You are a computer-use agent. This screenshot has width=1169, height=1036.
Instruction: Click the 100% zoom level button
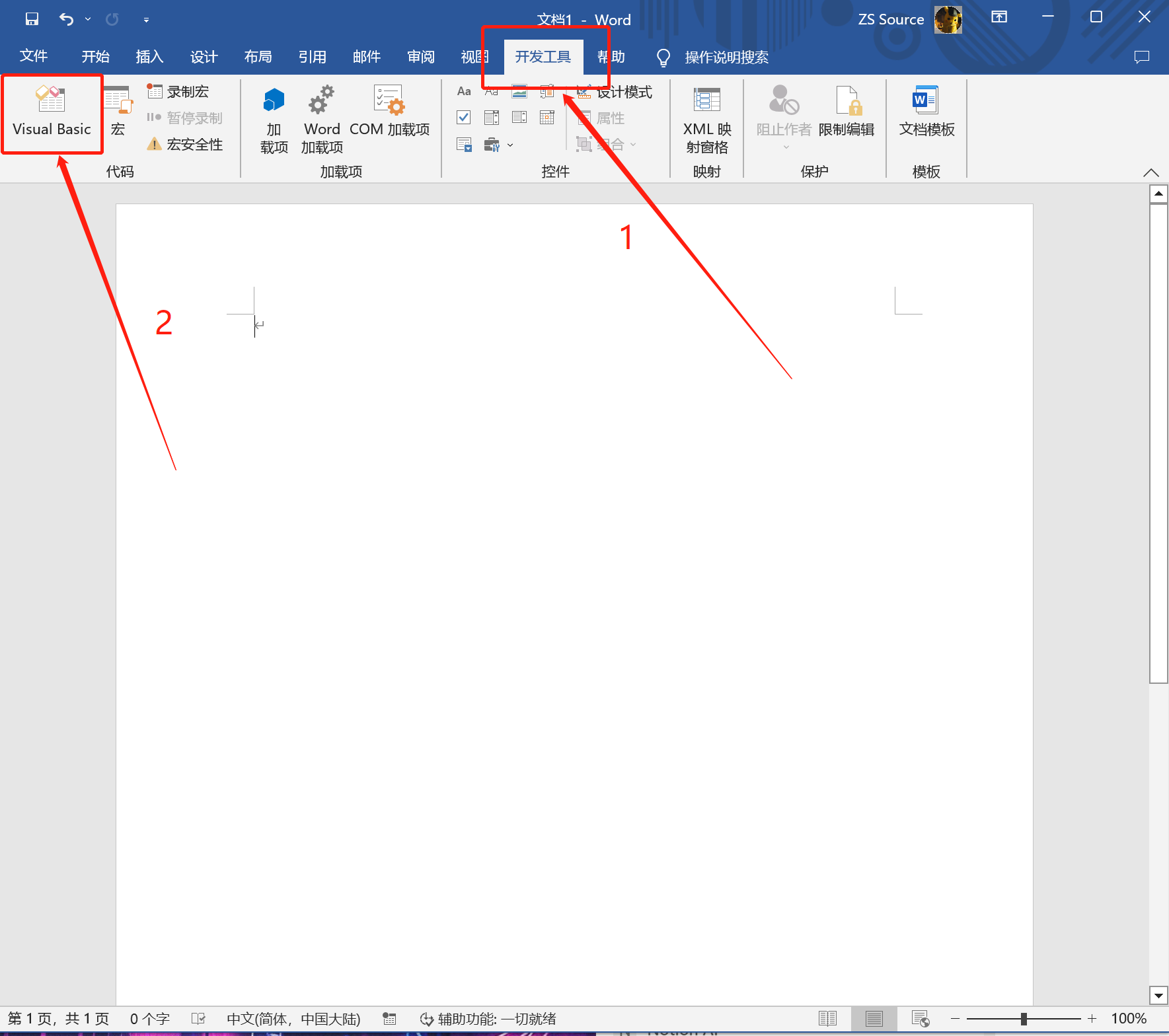[x=1128, y=1019]
